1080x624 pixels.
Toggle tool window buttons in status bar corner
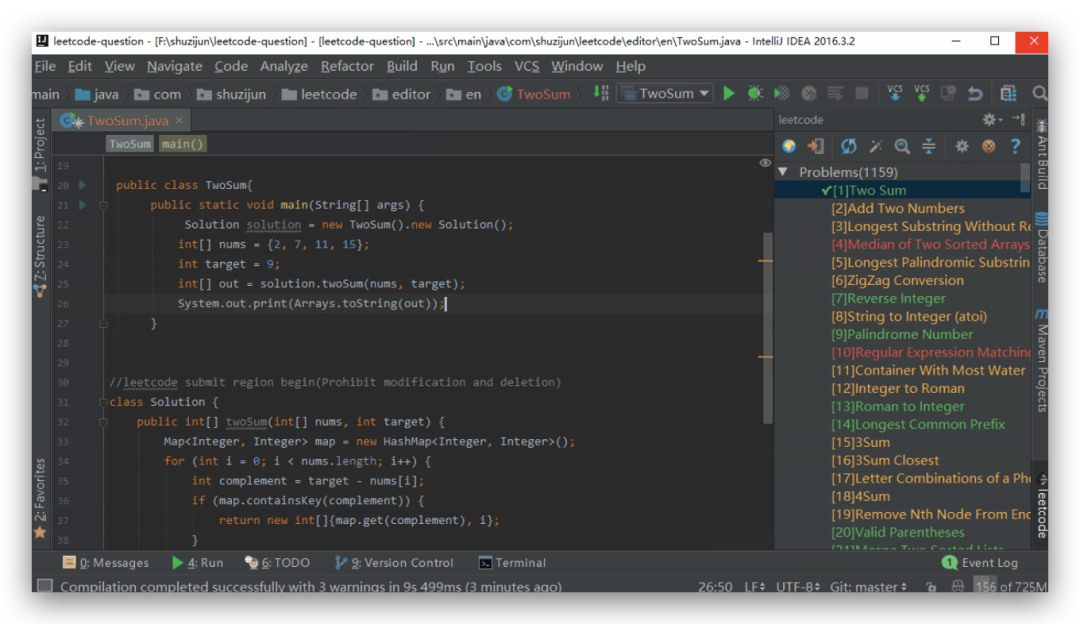45,586
